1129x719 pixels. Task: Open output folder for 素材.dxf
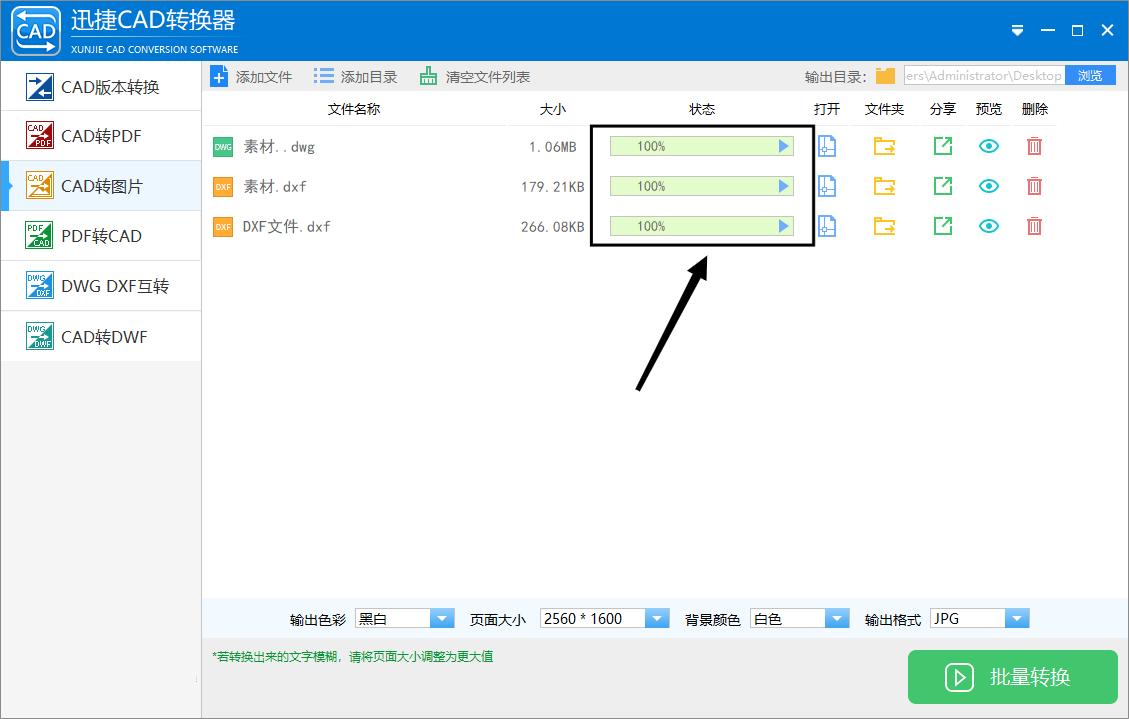[884, 186]
